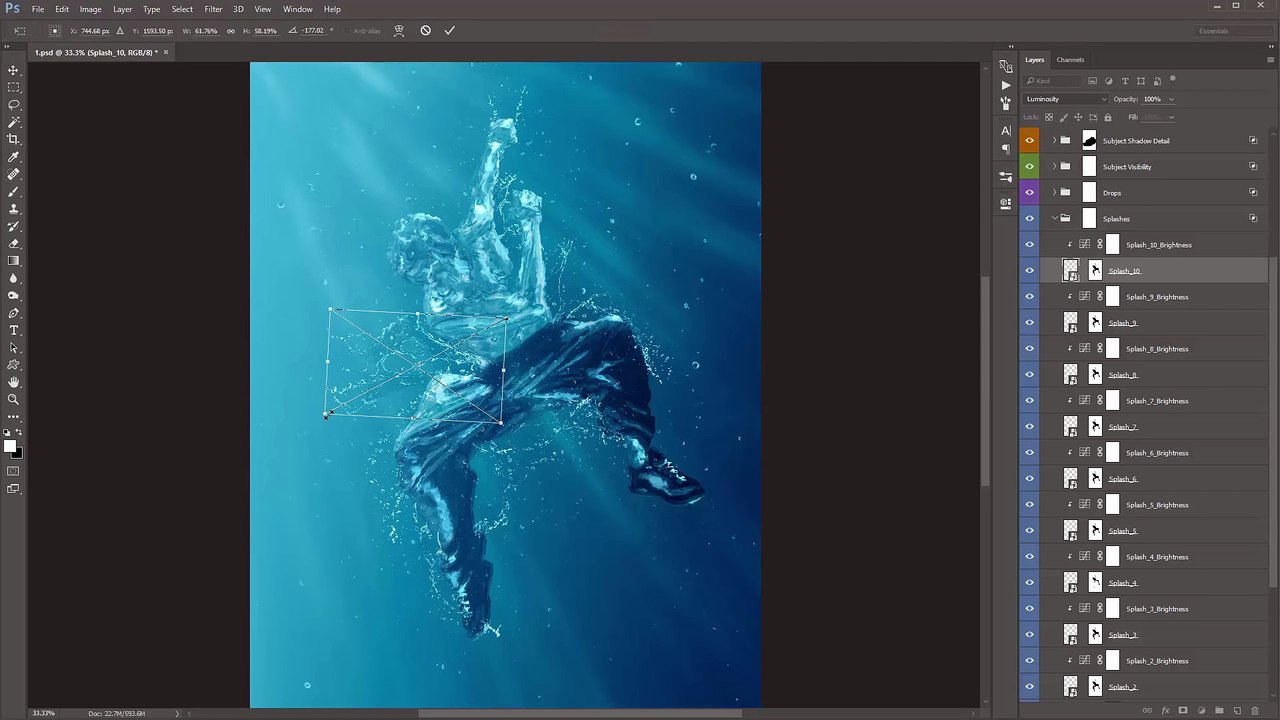Select the Healing Brush tool
Viewport: 1280px width, 720px height.
[x=14, y=174]
